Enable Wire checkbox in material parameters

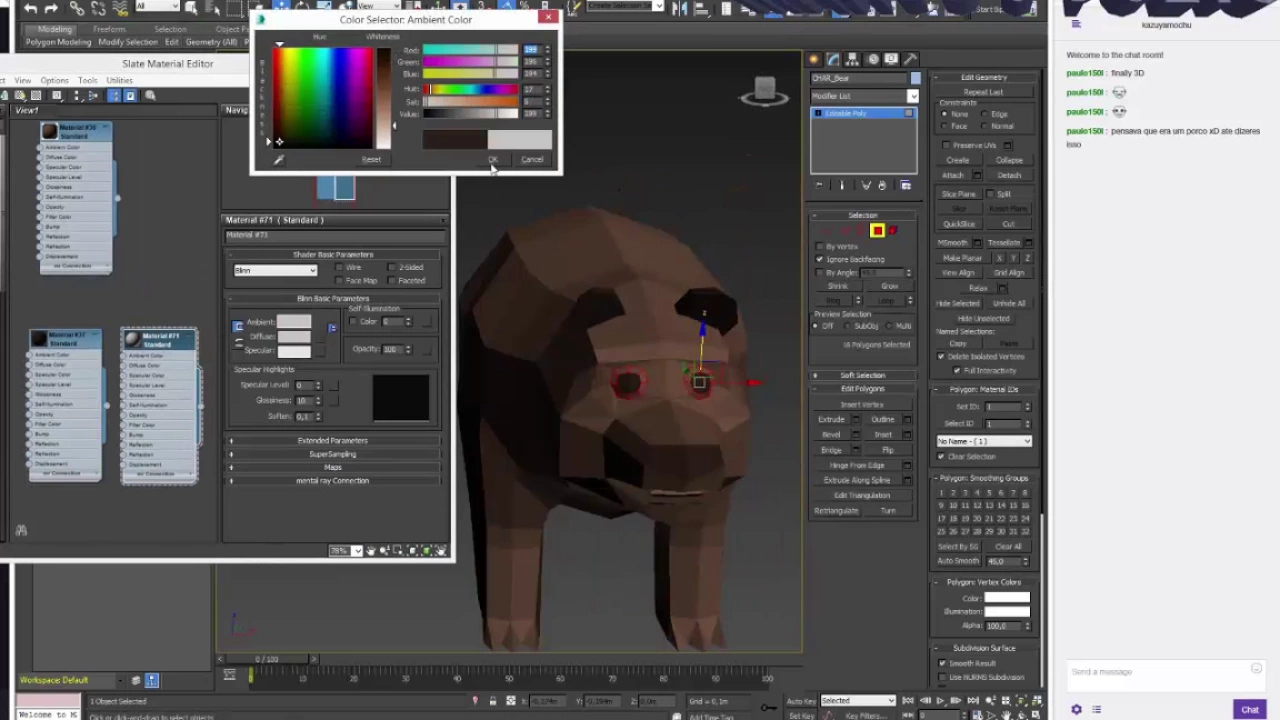[339, 268]
